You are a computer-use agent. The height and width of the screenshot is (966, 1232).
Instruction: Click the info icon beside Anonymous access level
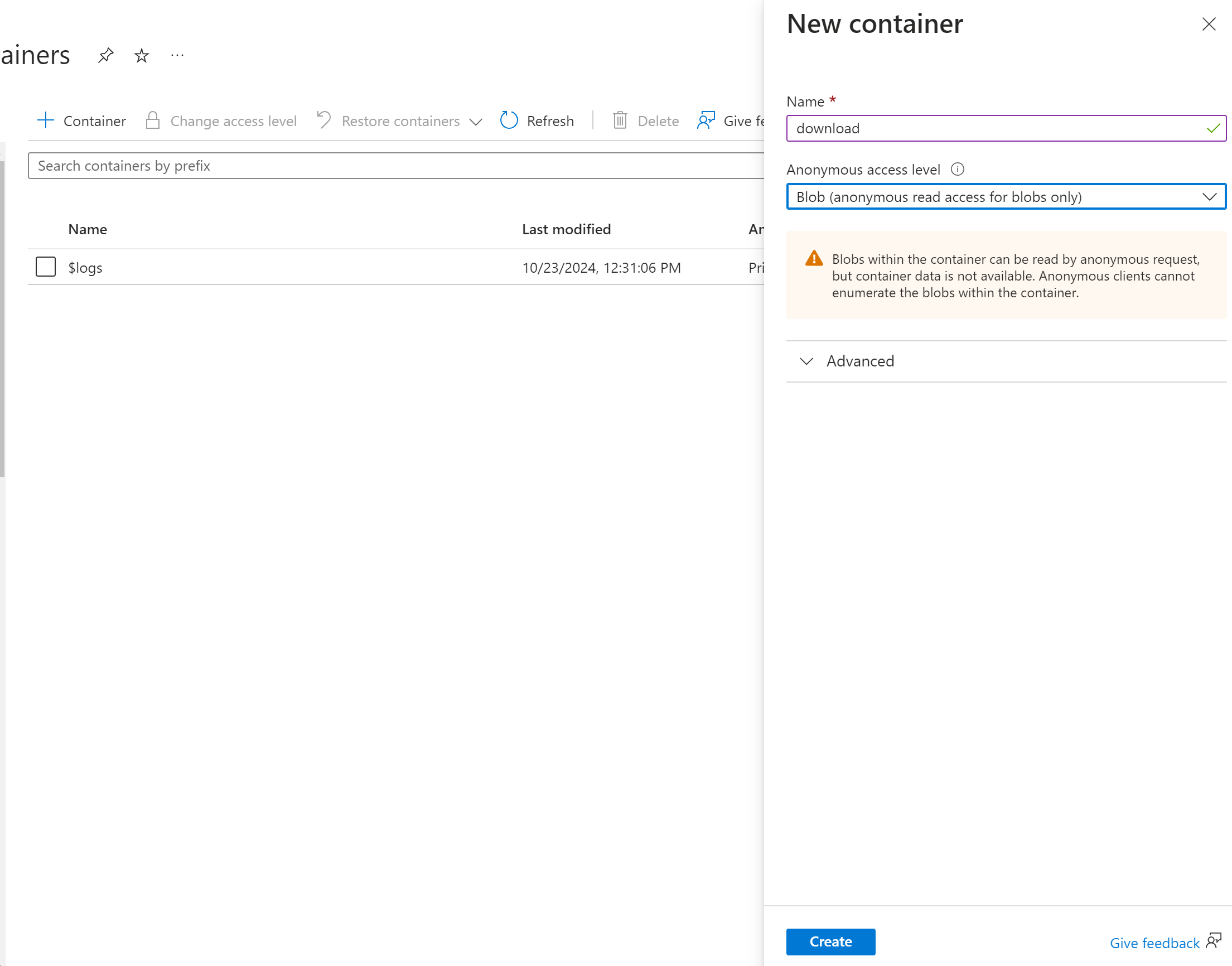click(956, 169)
